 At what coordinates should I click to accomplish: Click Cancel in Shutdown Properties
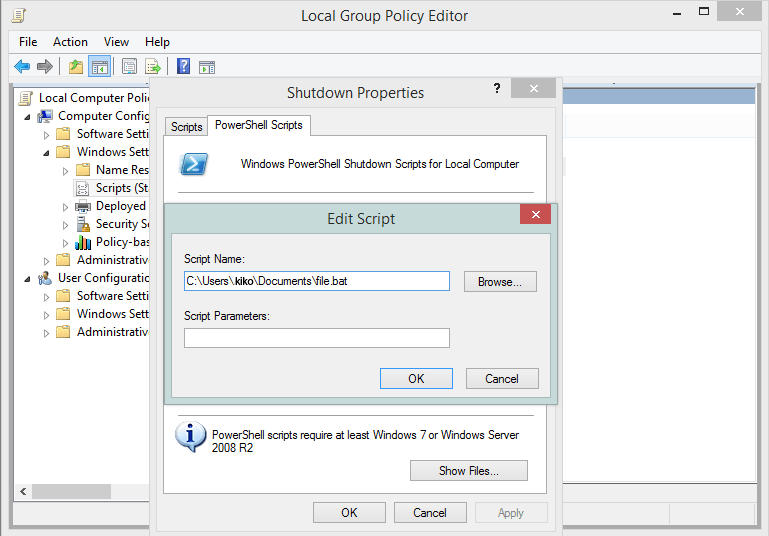[x=430, y=512]
